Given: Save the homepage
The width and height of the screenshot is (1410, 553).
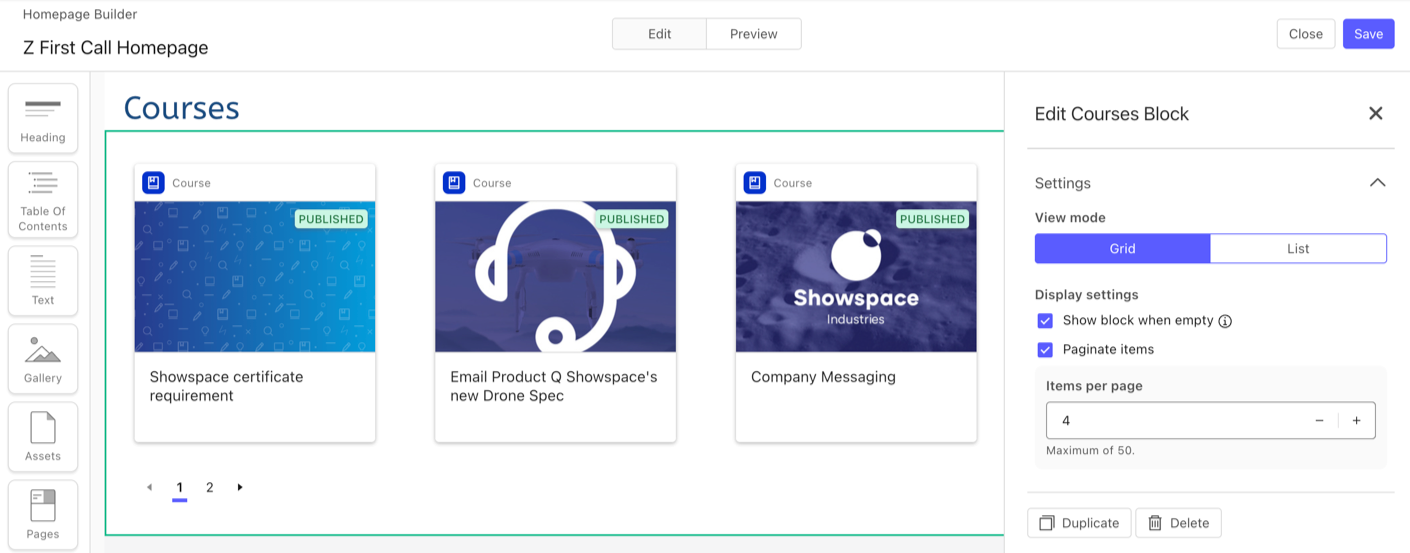Looking at the screenshot, I should tap(1368, 34).
